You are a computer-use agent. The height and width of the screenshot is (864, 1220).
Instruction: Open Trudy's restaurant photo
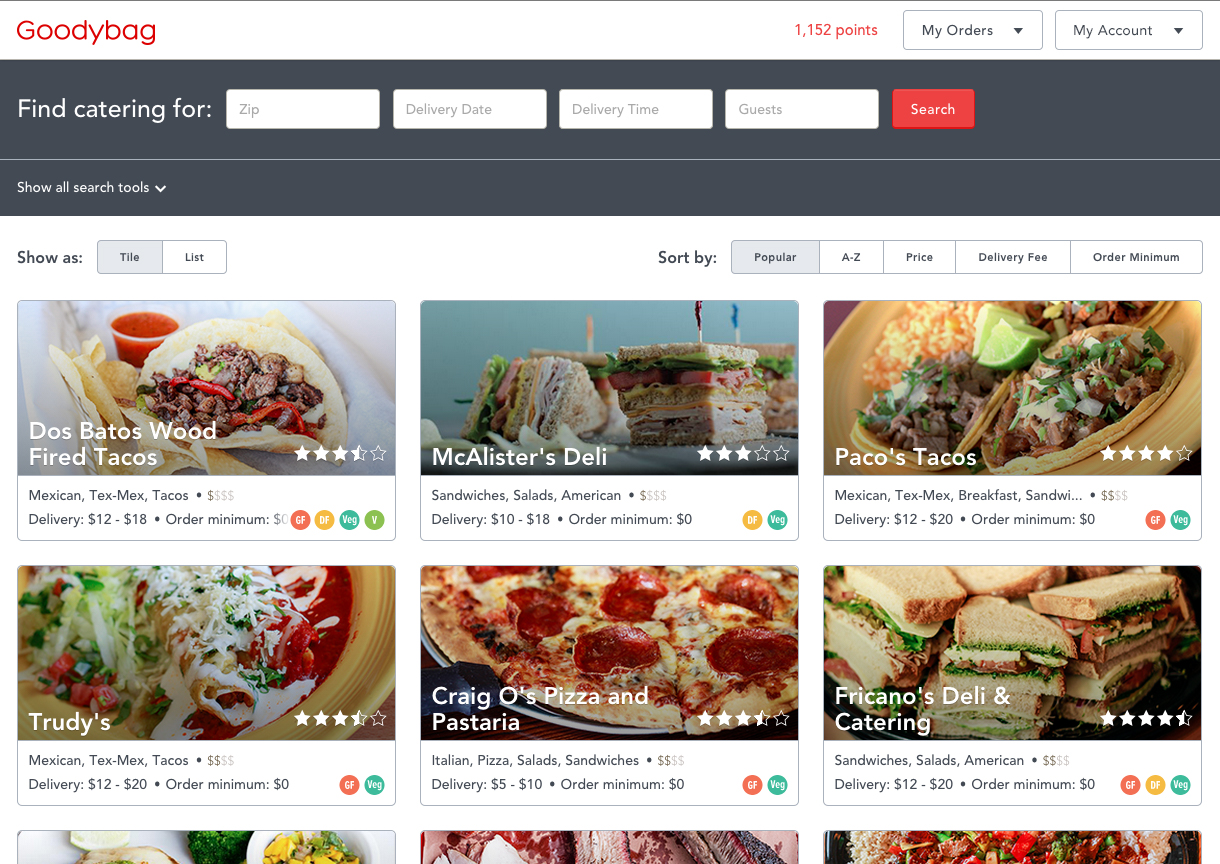[x=207, y=653]
